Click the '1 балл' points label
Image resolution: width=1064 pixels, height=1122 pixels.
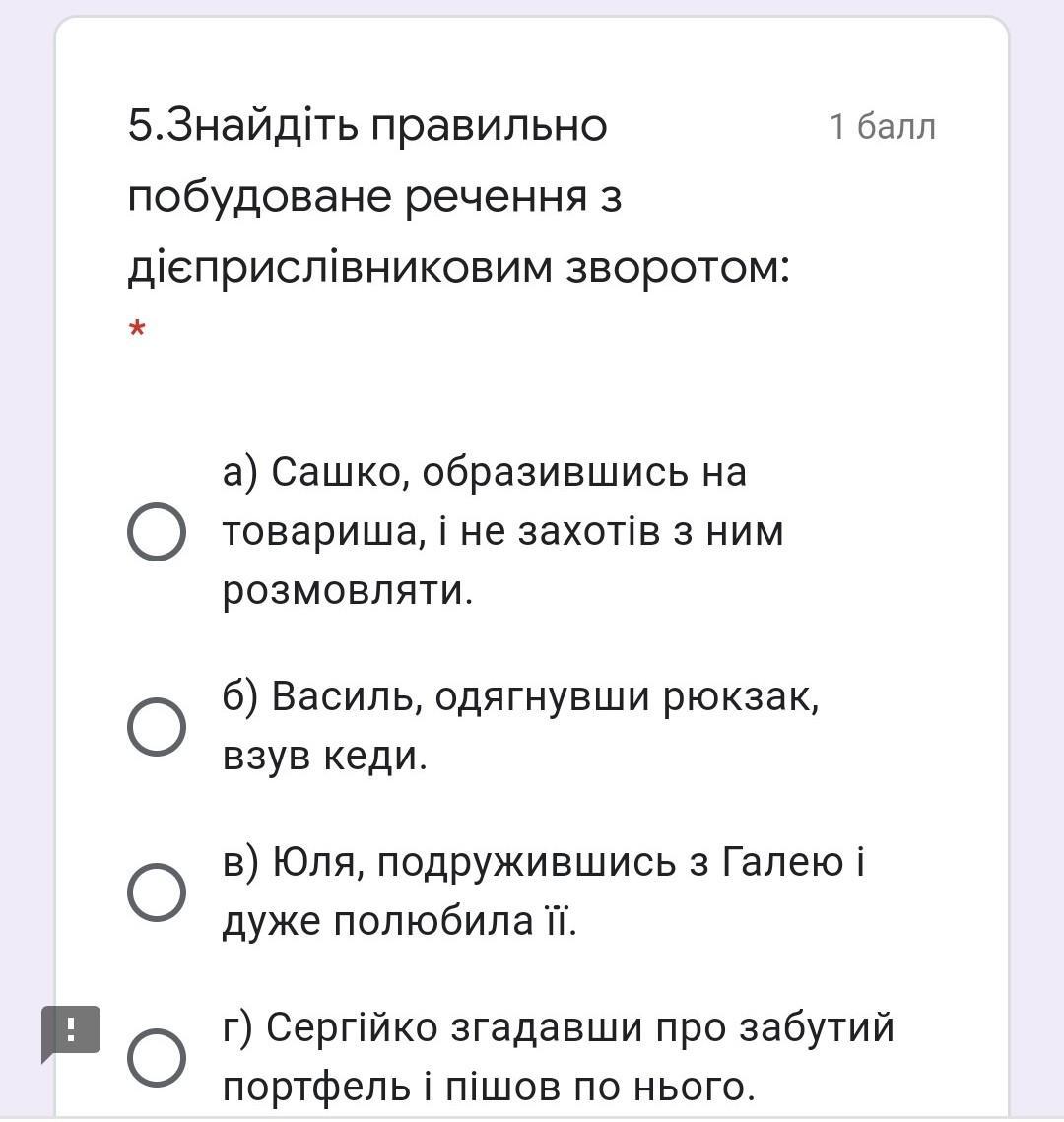click(x=883, y=127)
